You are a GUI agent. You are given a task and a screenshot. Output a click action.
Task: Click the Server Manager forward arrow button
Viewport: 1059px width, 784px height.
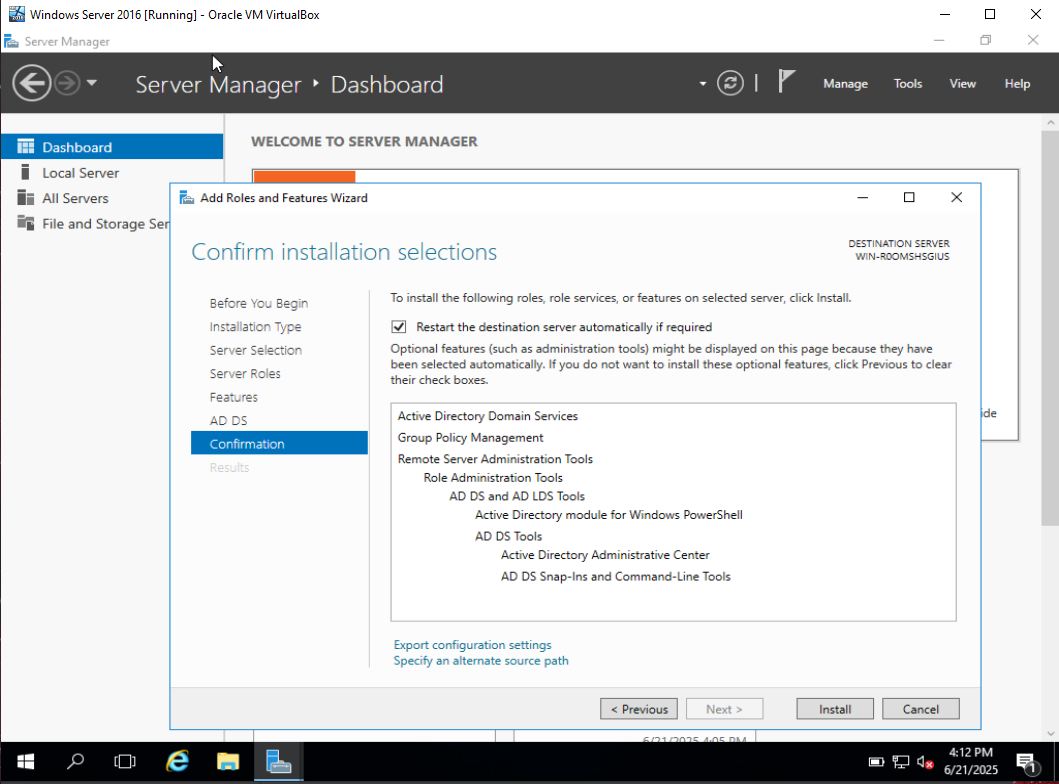pyautogui.click(x=67, y=84)
